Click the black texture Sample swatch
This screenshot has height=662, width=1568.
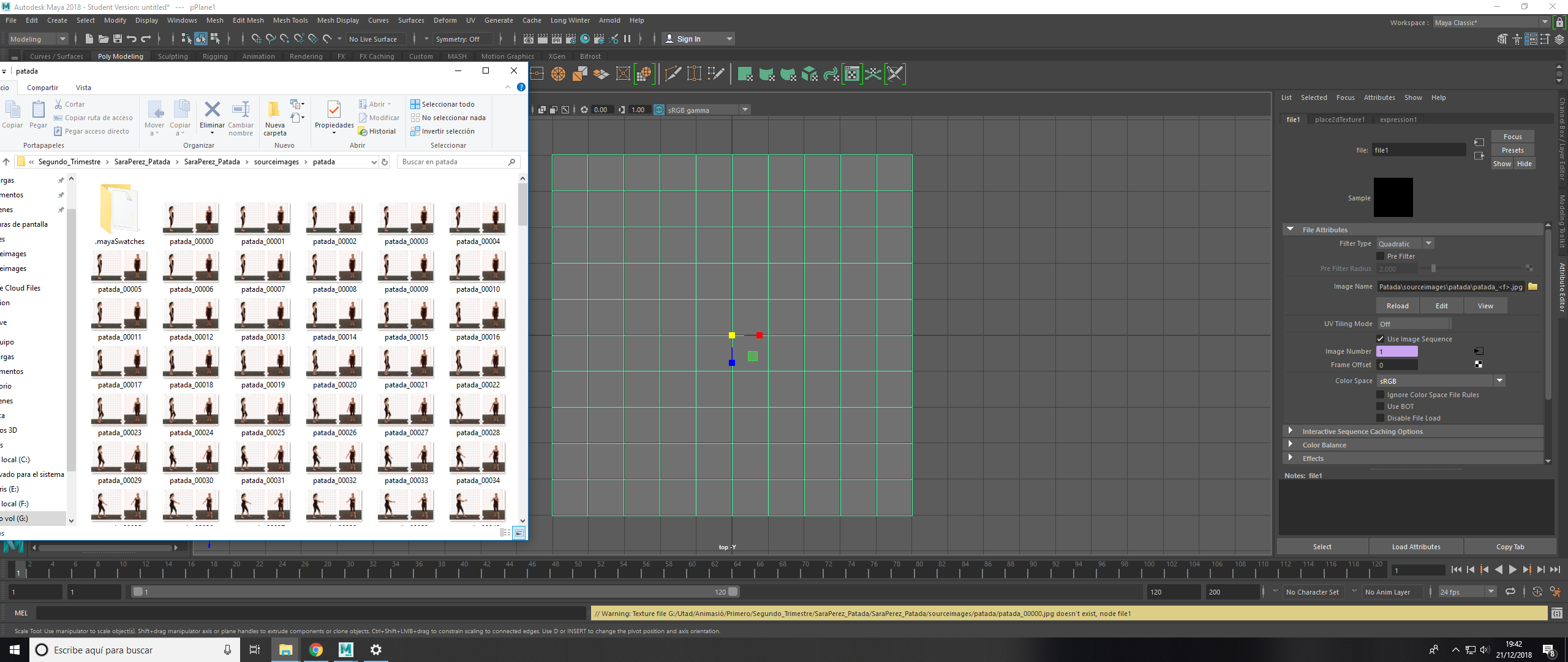point(1393,197)
